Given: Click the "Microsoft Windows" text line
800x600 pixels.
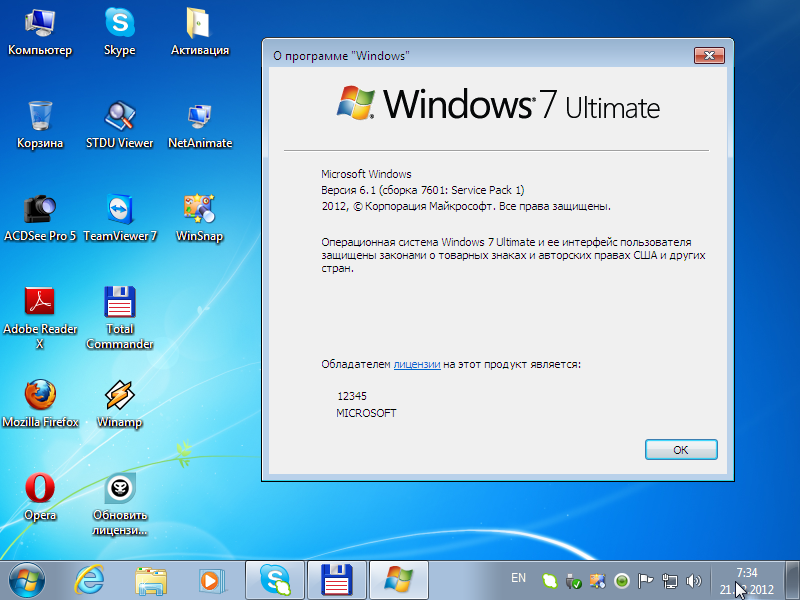Looking at the screenshot, I should 366,174.
